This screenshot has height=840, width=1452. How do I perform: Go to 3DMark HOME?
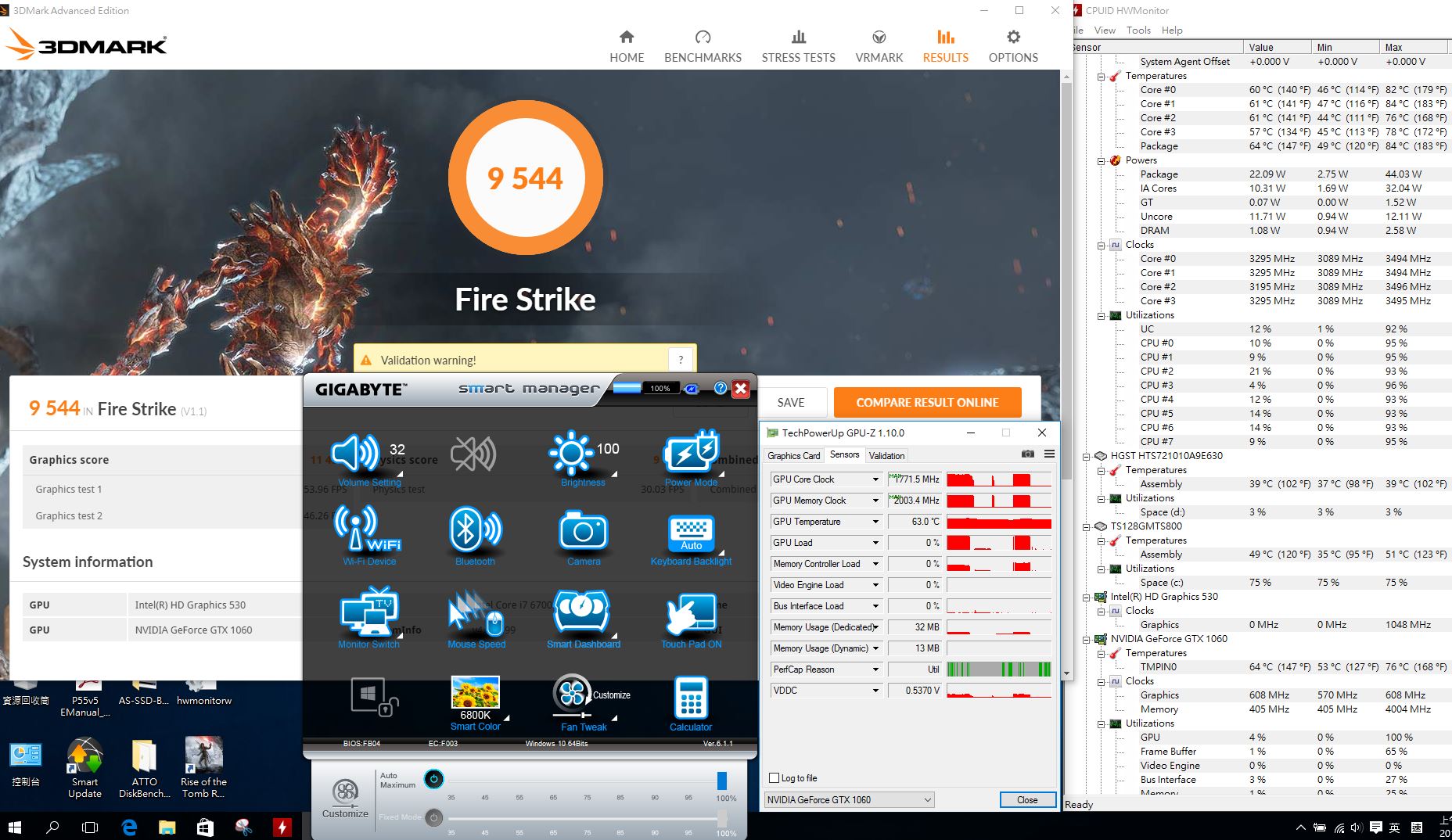coord(627,47)
